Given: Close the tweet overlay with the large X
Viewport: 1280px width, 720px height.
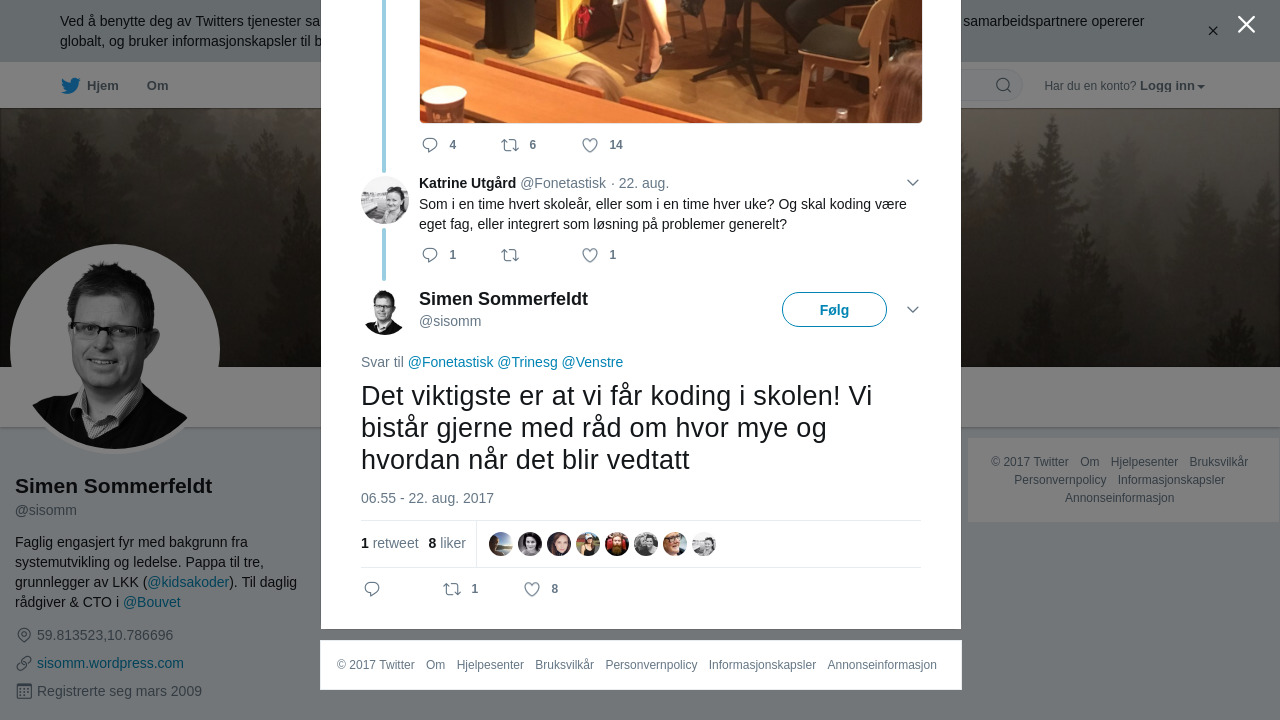Looking at the screenshot, I should pyautogui.click(x=1246, y=24).
